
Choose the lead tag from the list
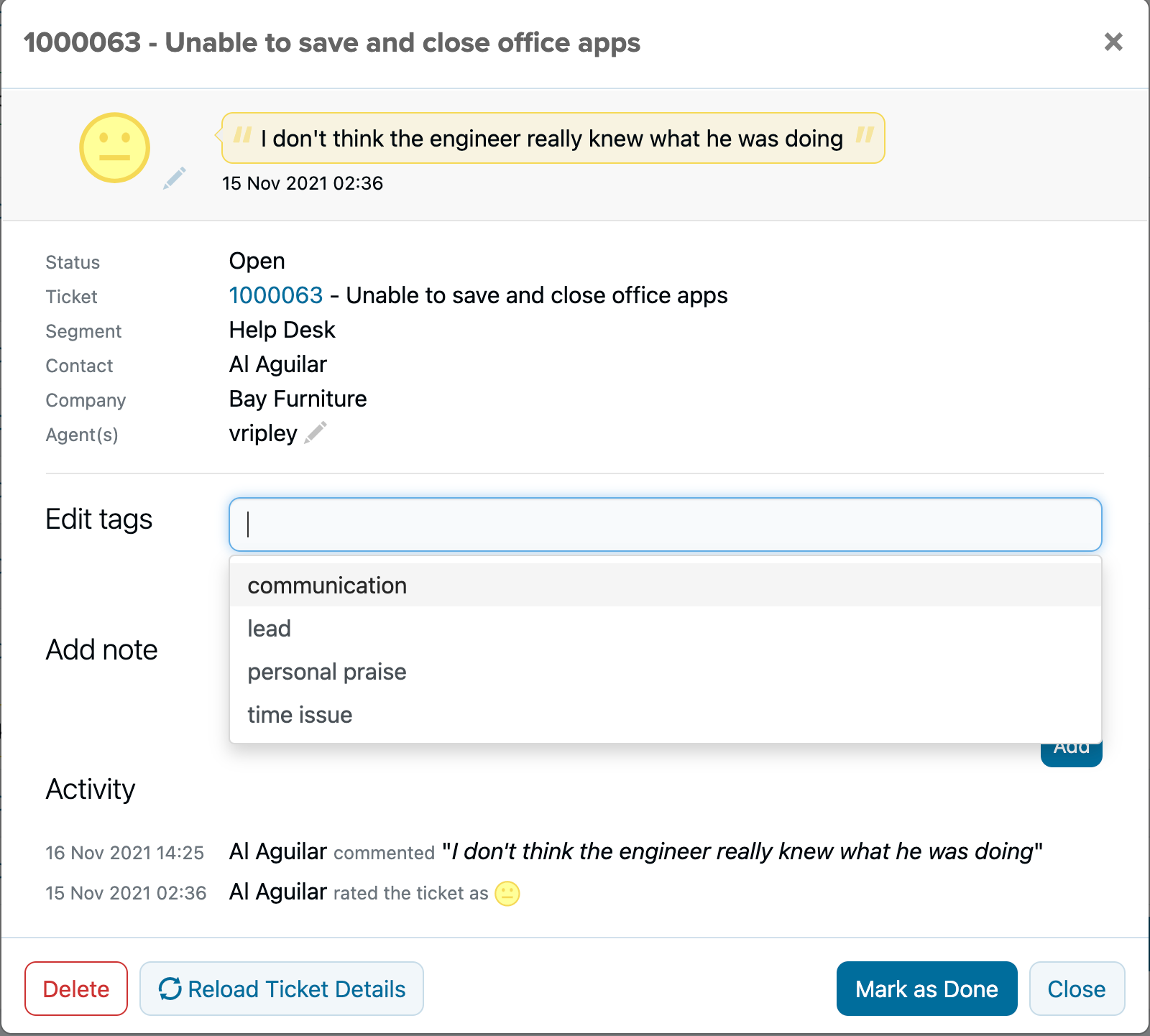(270, 629)
